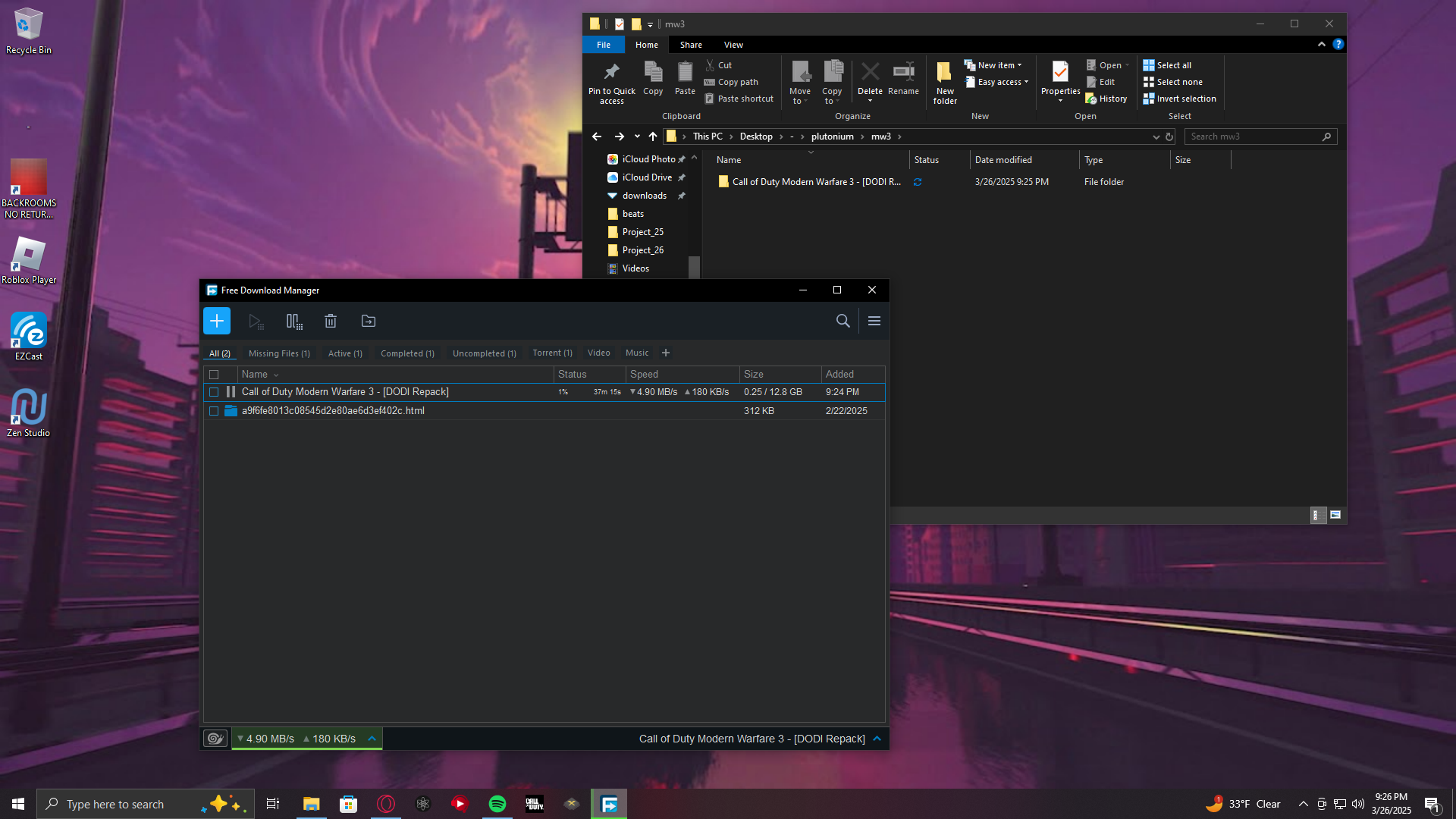Open the search magnifier in Download Manager
1456x819 pixels.
pos(843,322)
